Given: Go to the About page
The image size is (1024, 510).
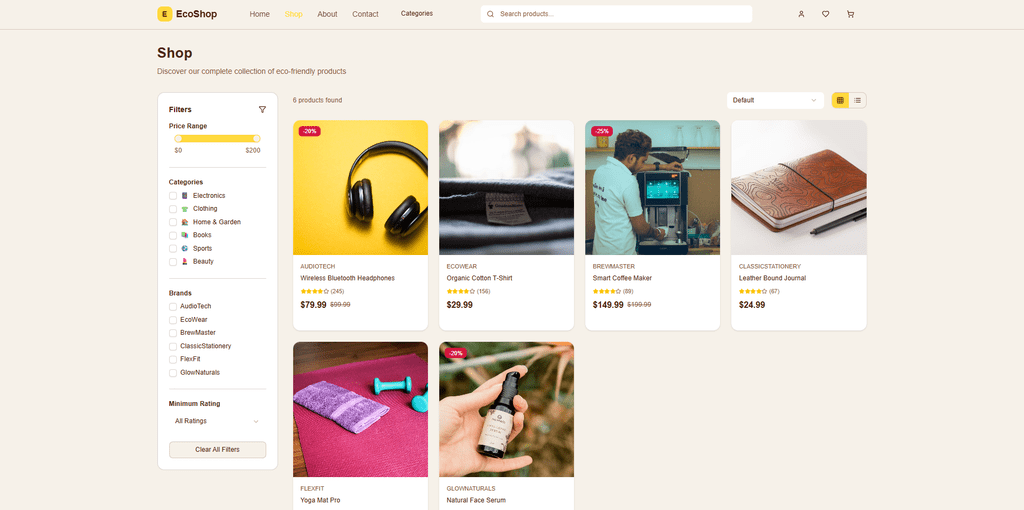Looking at the screenshot, I should pos(327,14).
